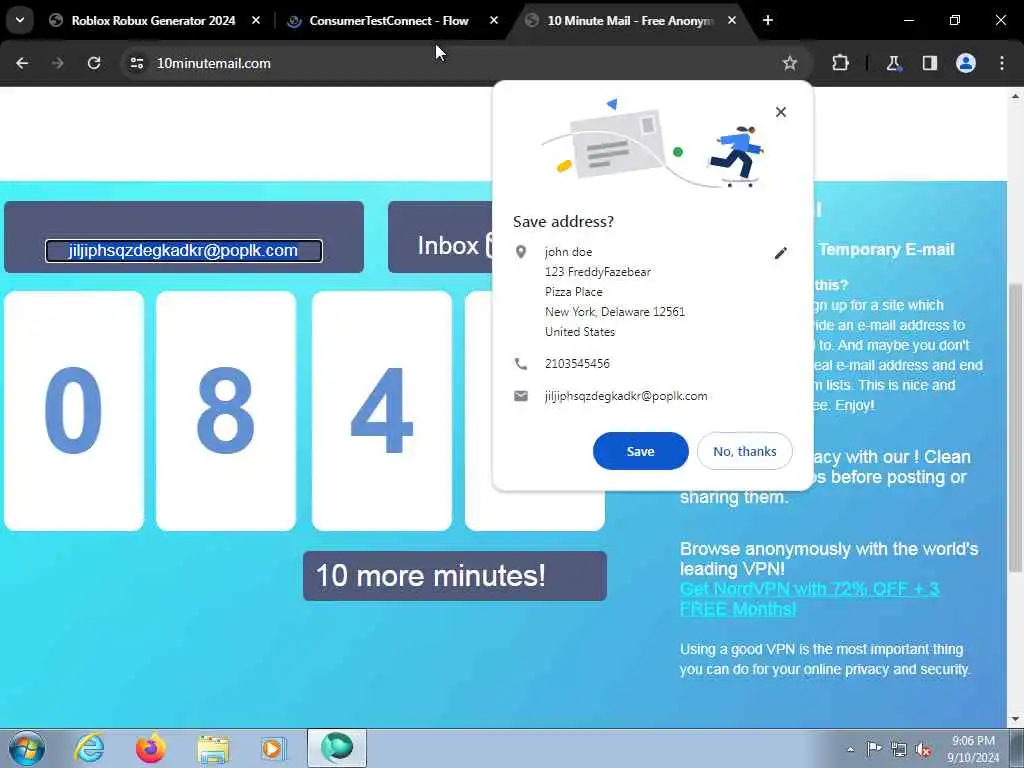Switch to Roblox Robux Generator 2024 tab
Screen dimensions: 1024x768
click(153, 21)
